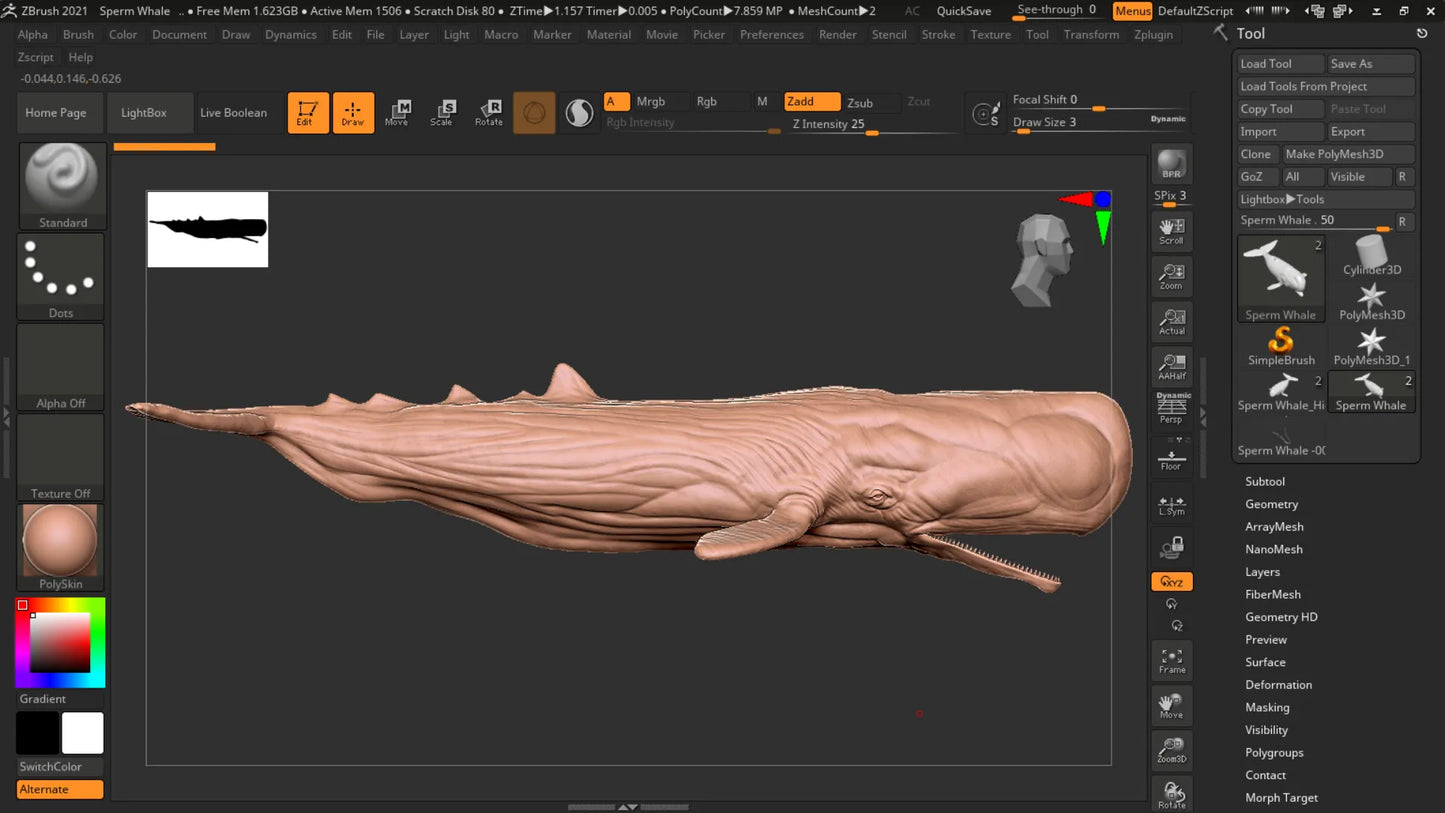Screen dimensions: 1445x813
Task: Expand the Subtool palette section
Action: click(1265, 482)
